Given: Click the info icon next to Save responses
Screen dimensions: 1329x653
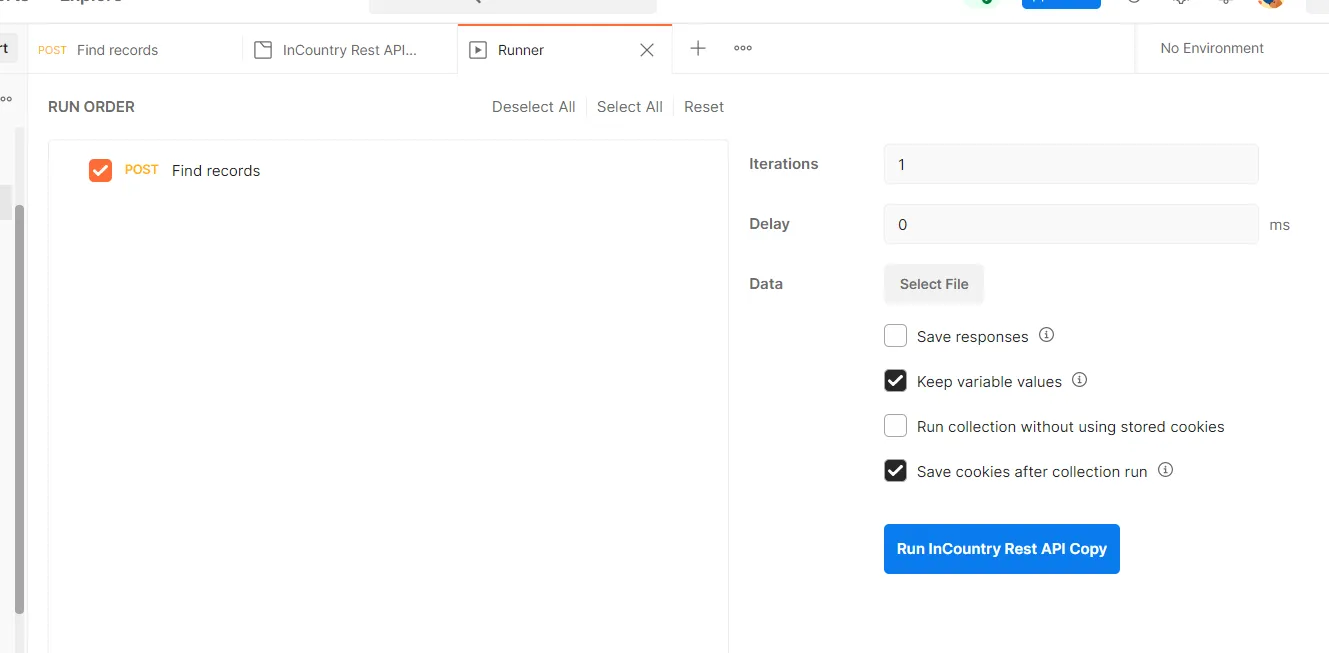Looking at the screenshot, I should [x=1046, y=335].
